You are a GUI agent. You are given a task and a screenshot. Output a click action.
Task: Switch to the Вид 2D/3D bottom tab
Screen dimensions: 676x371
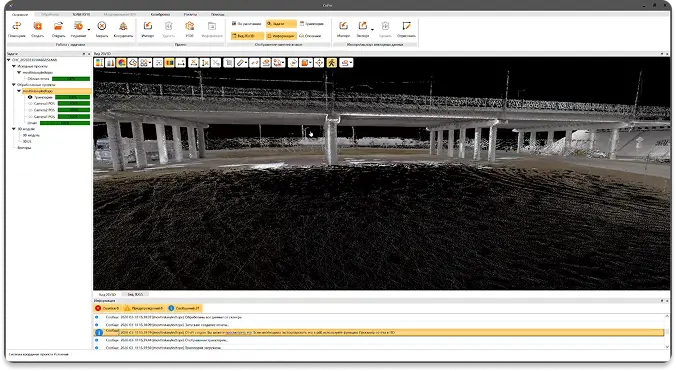pos(107,294)
